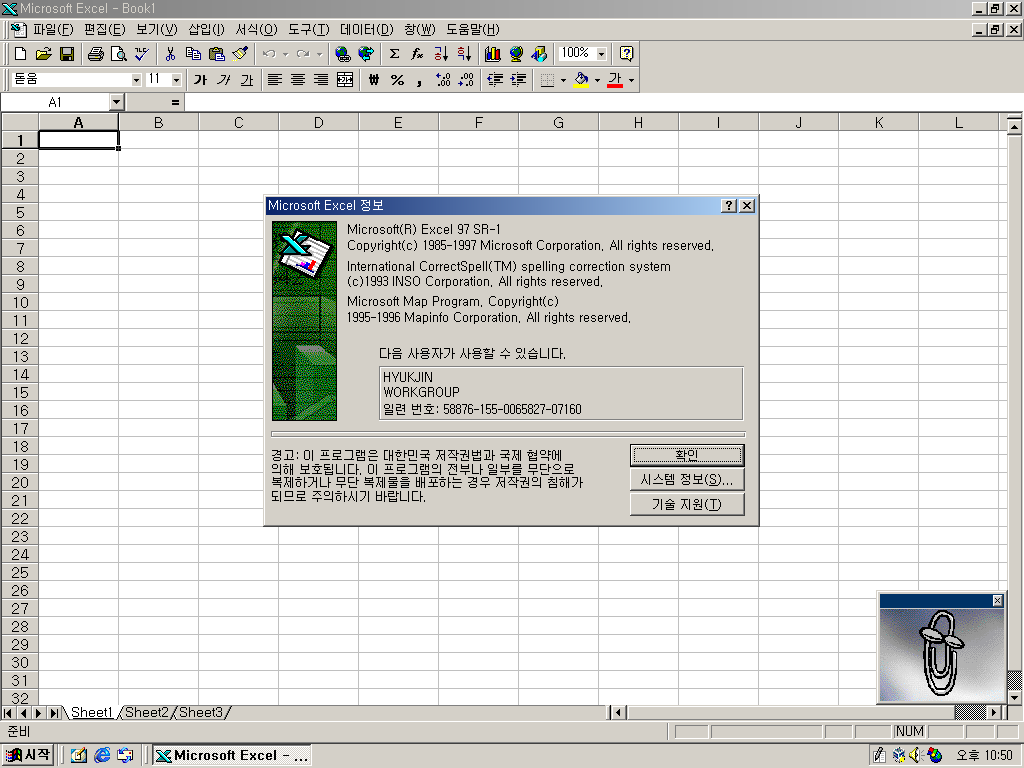Screen dimensions: 1024x768
Task: Click the AutoSum sigma icon
Action: coord(394,54)
